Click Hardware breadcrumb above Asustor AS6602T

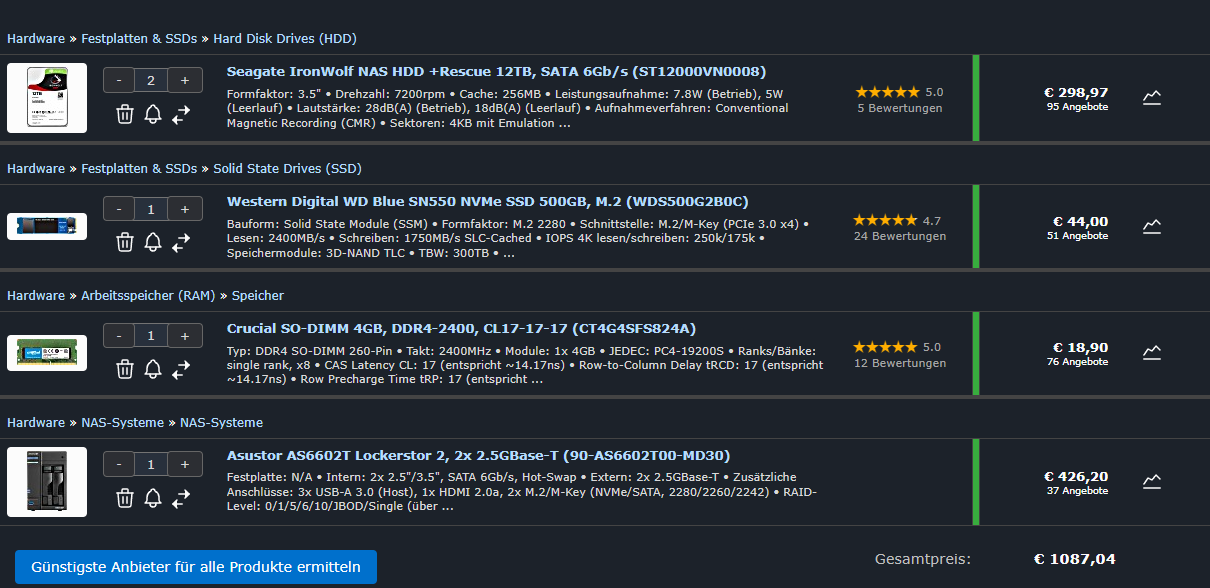click(x=36, y=423)
